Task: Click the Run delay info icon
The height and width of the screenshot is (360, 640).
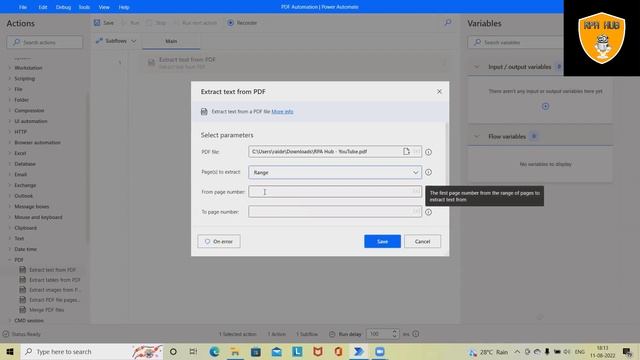Action: [416, 334]
